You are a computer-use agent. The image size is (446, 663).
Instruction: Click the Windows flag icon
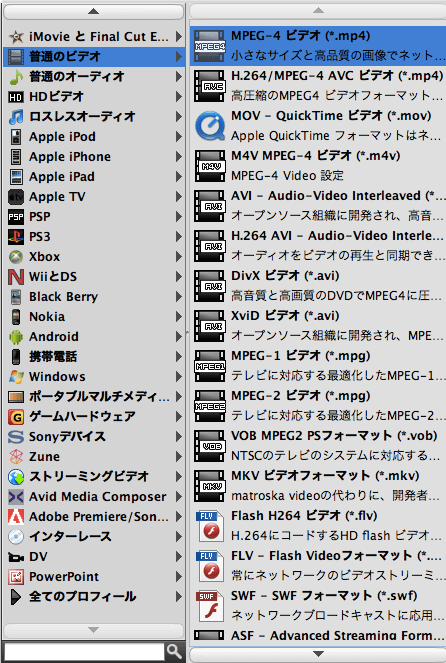click(16, 376)
